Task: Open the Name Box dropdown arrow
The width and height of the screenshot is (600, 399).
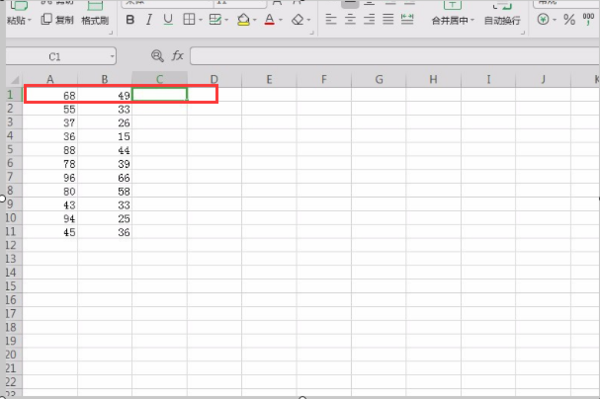Action: (112, 57)
